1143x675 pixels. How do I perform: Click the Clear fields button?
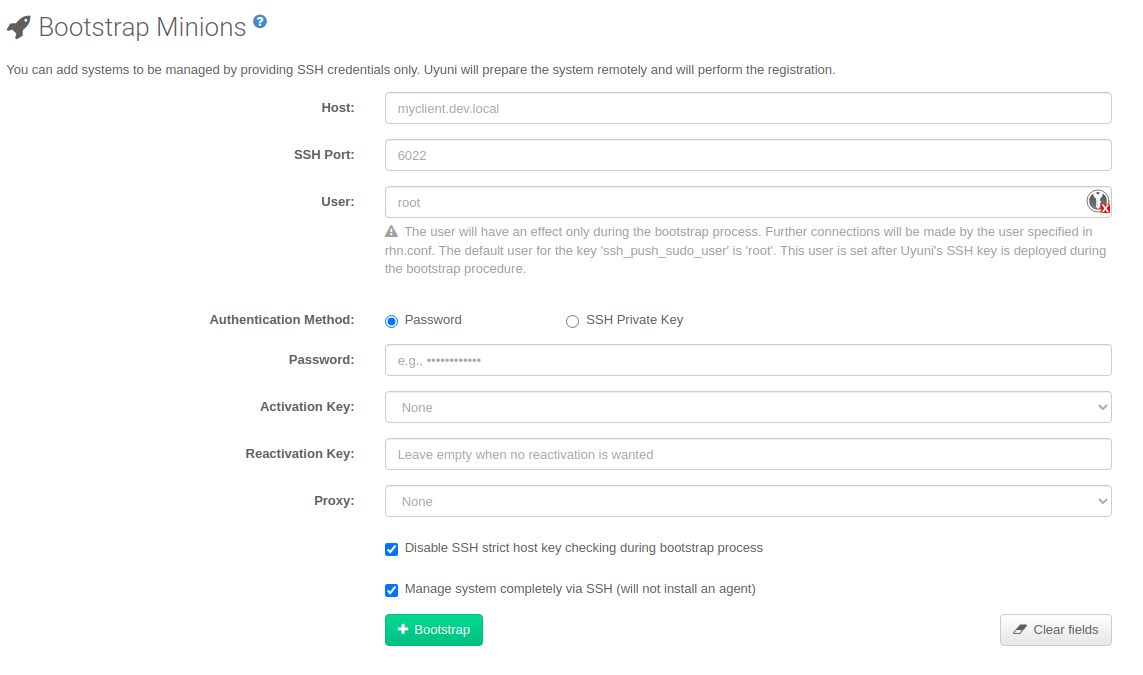pyautogui.click(x=1055, y=630)
